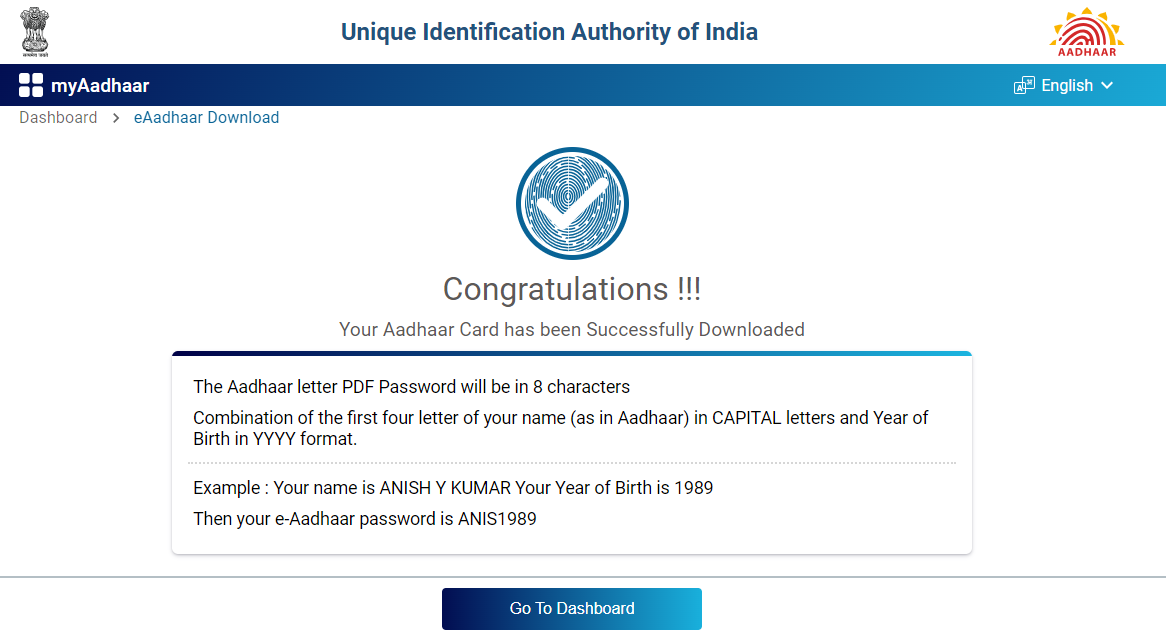Expand the language selector chevron
Image resolution: width=1166 pixels, height=639 pixels.
pyautogui.click(x=1106, y=85)
